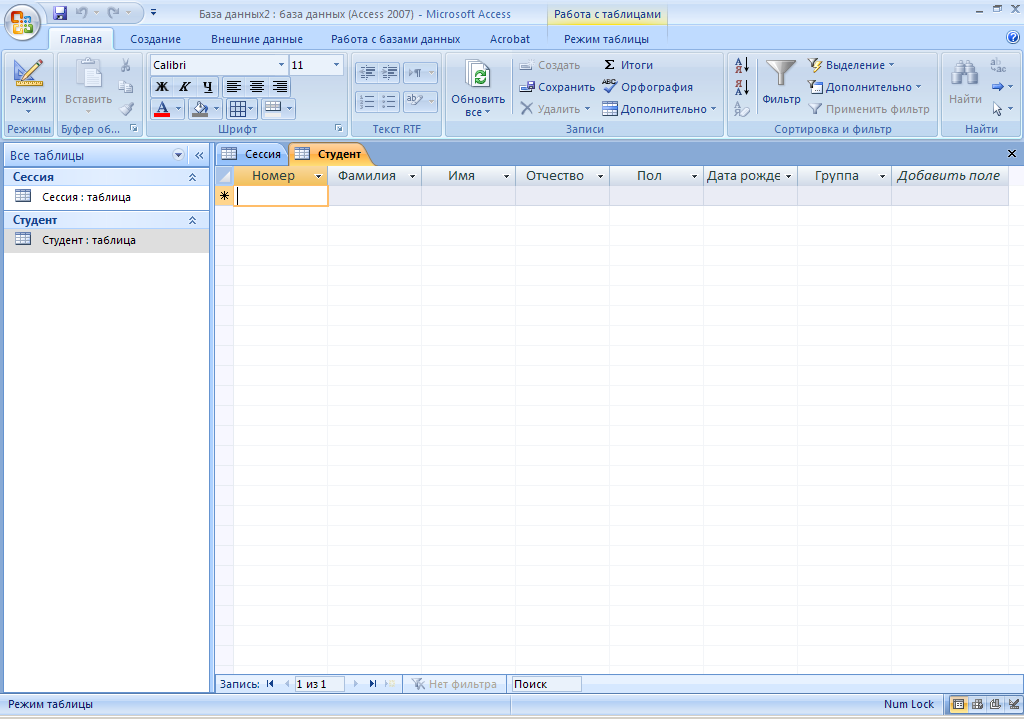Click the select-all table corner
The height and width of the screenshot is (719, 1024).
tap(225, 176)
